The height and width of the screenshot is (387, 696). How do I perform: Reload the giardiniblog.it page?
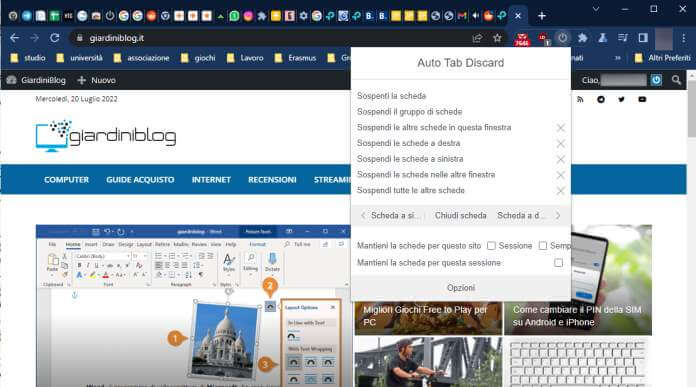(55, 38)
